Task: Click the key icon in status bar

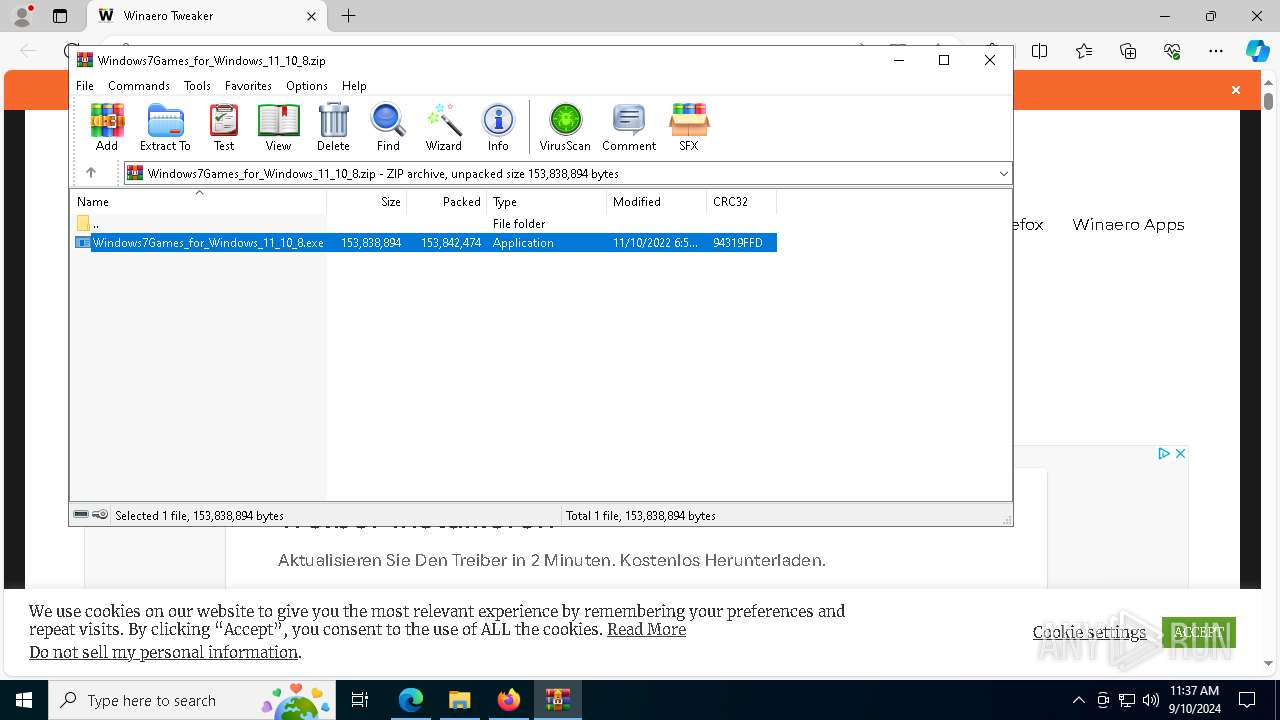Action: pyautogui.click(x=100, y=515)
